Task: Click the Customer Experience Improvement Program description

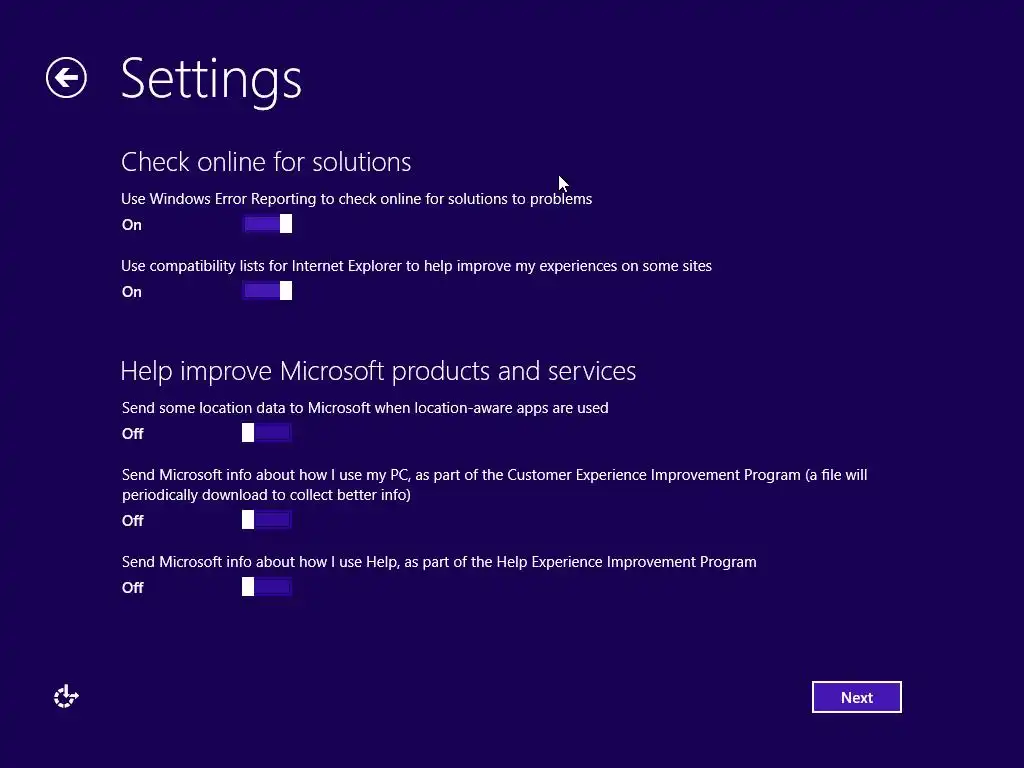Action: click(494, 485)
